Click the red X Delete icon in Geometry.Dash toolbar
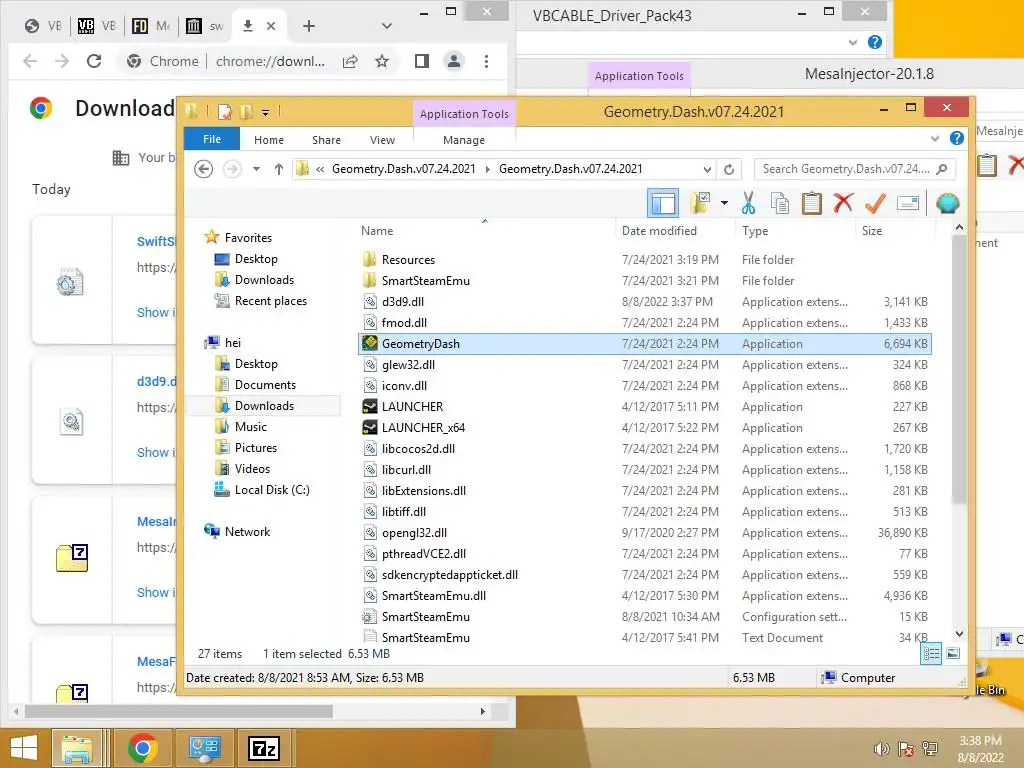 [x=843, y=203]
